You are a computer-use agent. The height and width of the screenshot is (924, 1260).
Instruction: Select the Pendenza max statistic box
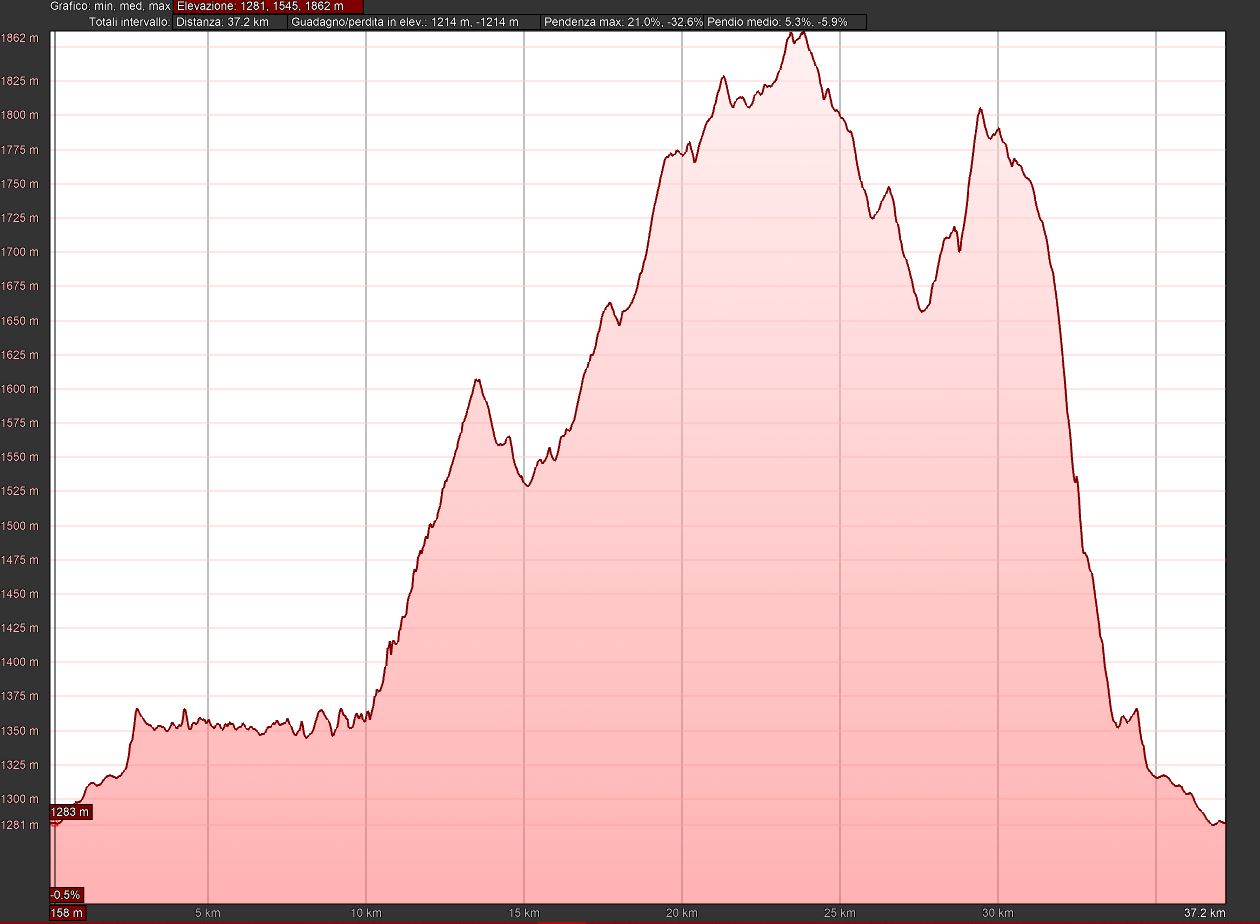coord(622,22)
